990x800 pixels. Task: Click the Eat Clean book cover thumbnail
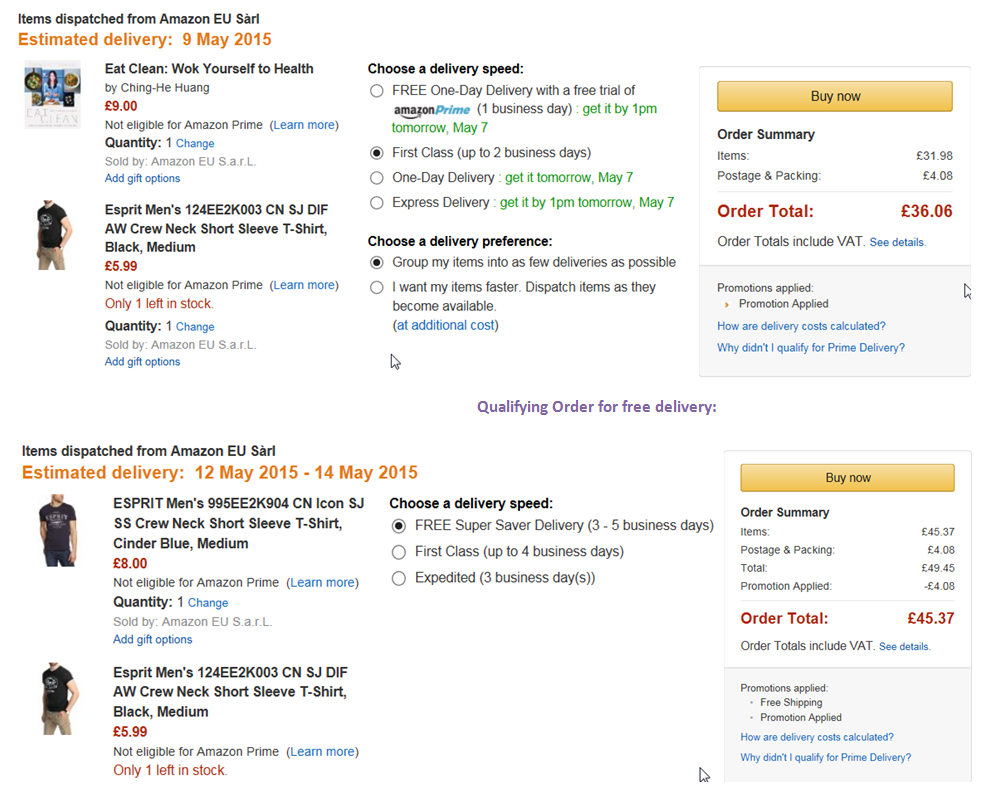click(52, 94)
